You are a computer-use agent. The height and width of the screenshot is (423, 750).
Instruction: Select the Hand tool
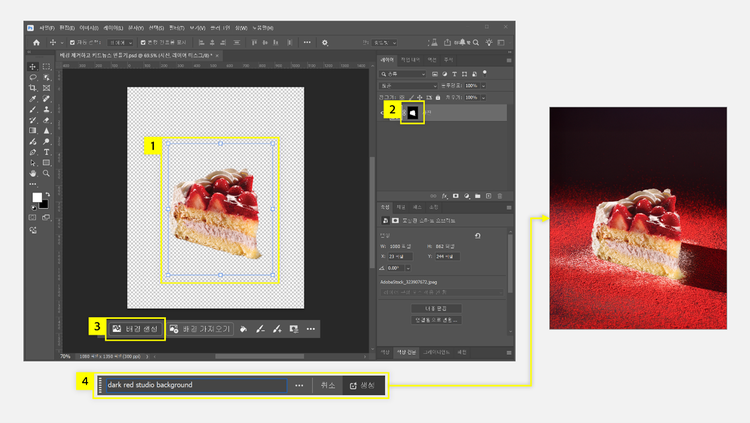click(33, 173)
